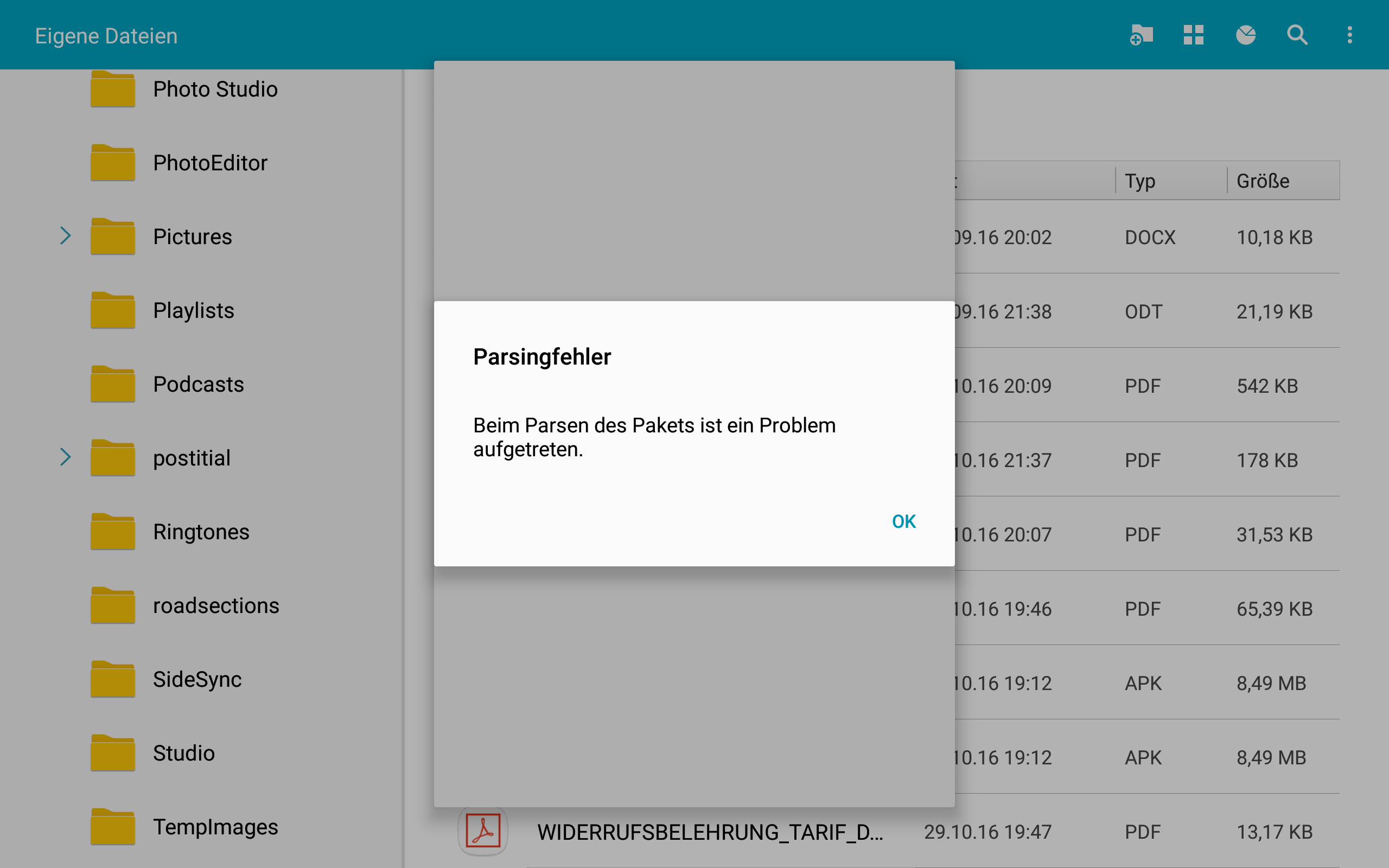The image size is (1389, 868).
Task: Sort files by the Größe column
Action: coord(1263,181)
